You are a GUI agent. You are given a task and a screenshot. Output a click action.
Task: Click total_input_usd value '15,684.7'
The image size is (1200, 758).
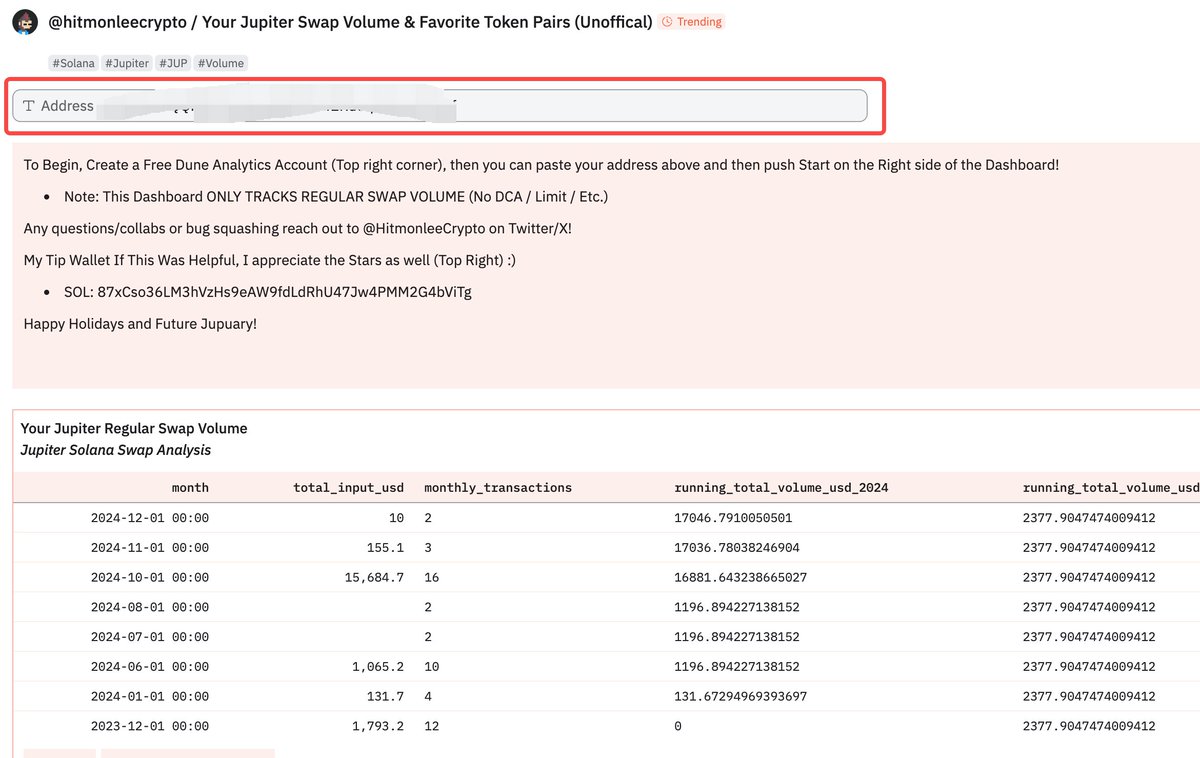coord(375,577)
